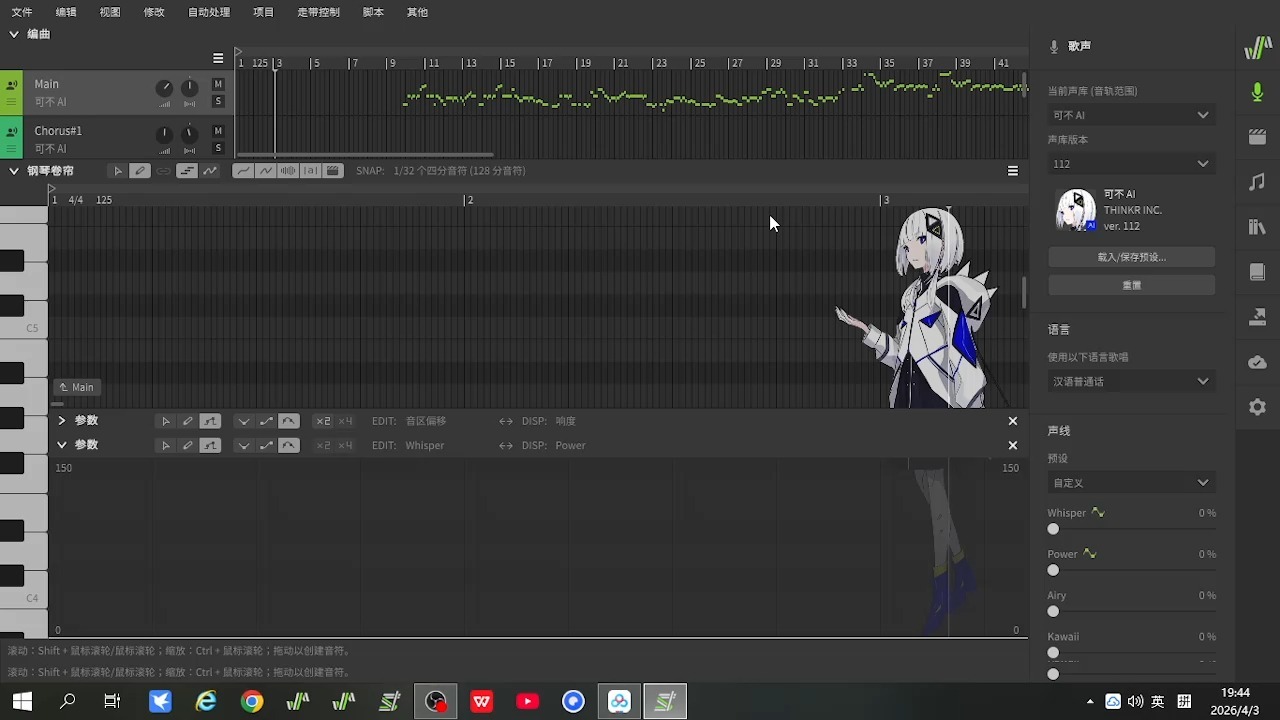Open the Note properties music-note panel
This screenshot has height=720, width=1280.
pos(1257,182)
